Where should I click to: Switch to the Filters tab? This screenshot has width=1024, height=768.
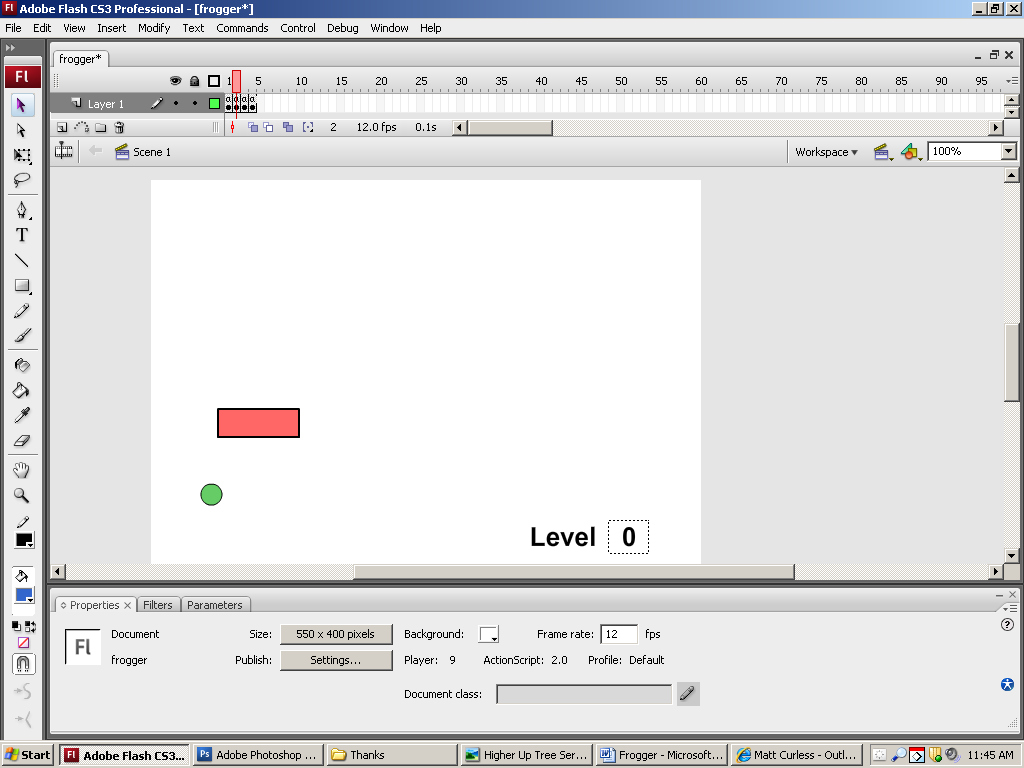pos(158,605)
